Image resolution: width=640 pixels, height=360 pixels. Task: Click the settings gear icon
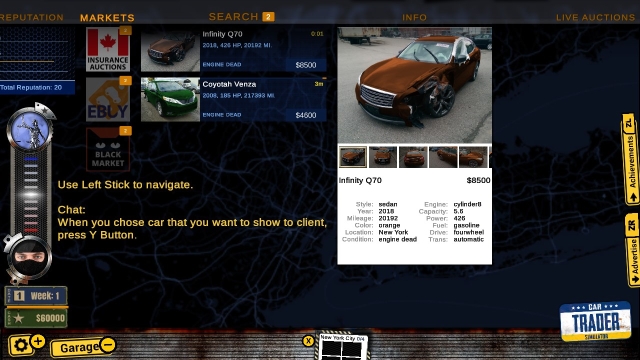click(20, 345)
